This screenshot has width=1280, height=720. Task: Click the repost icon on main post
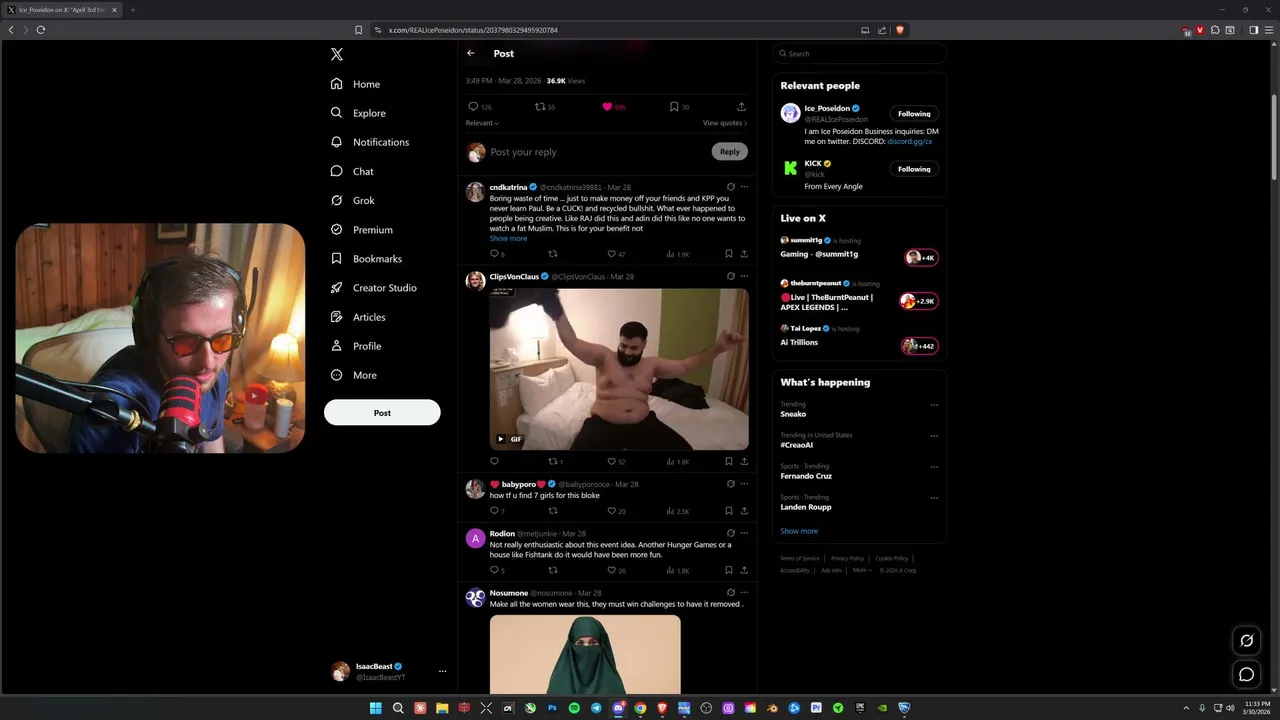pyautogui.click(x=540, y=106)
